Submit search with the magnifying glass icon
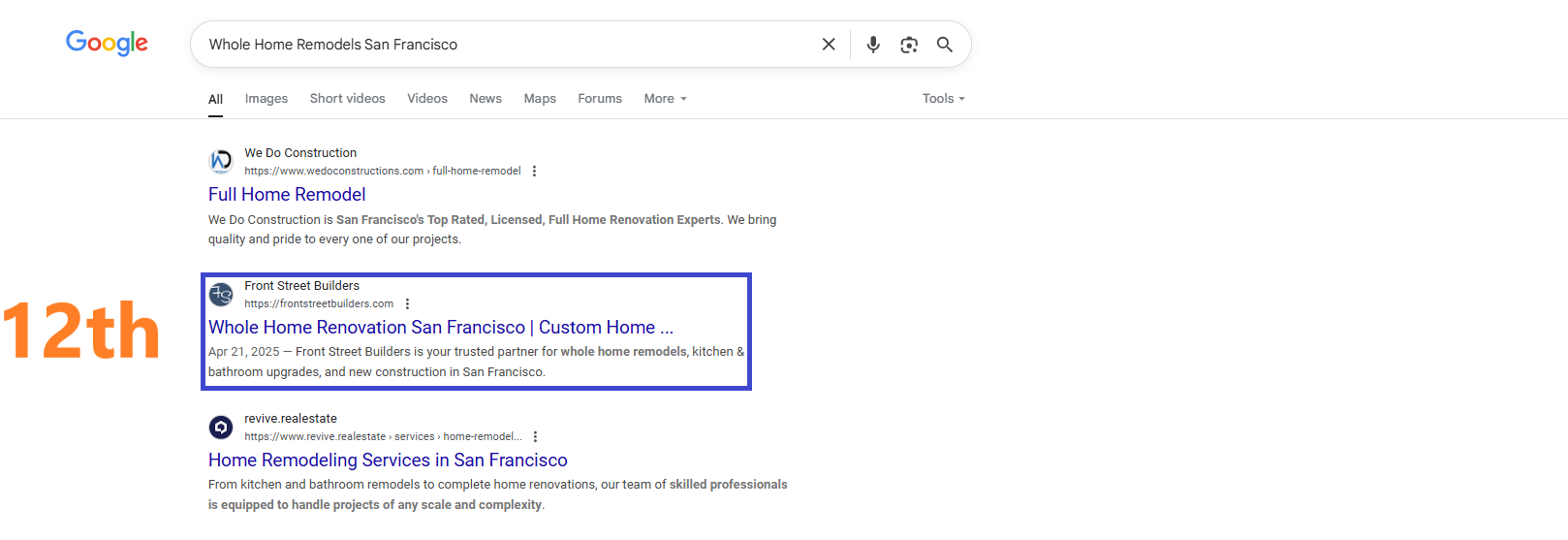The height and width of the screenshot is (540, 1568). pyautogui.click(x=945, y=45)
